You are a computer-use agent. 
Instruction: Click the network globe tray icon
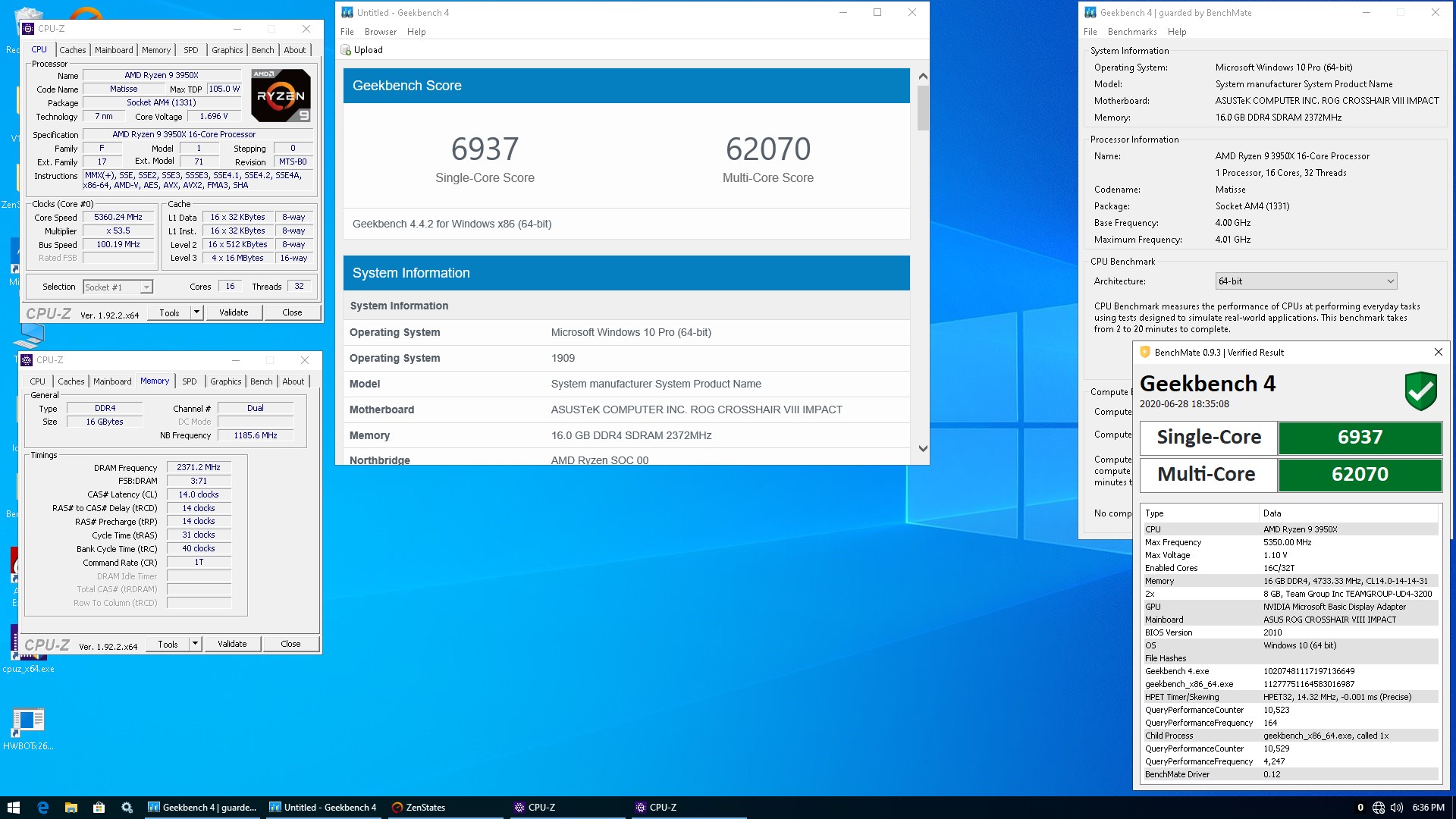tap(1379, 808)
